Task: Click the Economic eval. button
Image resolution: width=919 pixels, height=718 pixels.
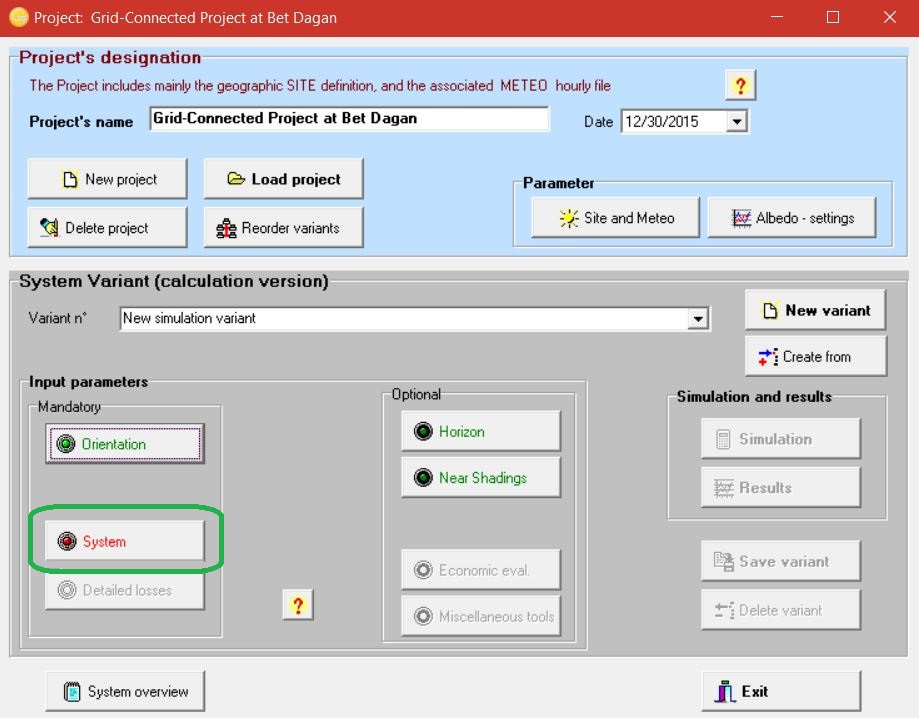Action: point(481,570)
